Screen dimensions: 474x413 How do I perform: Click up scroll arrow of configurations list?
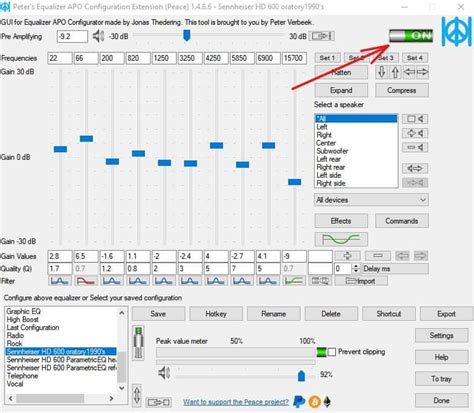coord(122,313)
